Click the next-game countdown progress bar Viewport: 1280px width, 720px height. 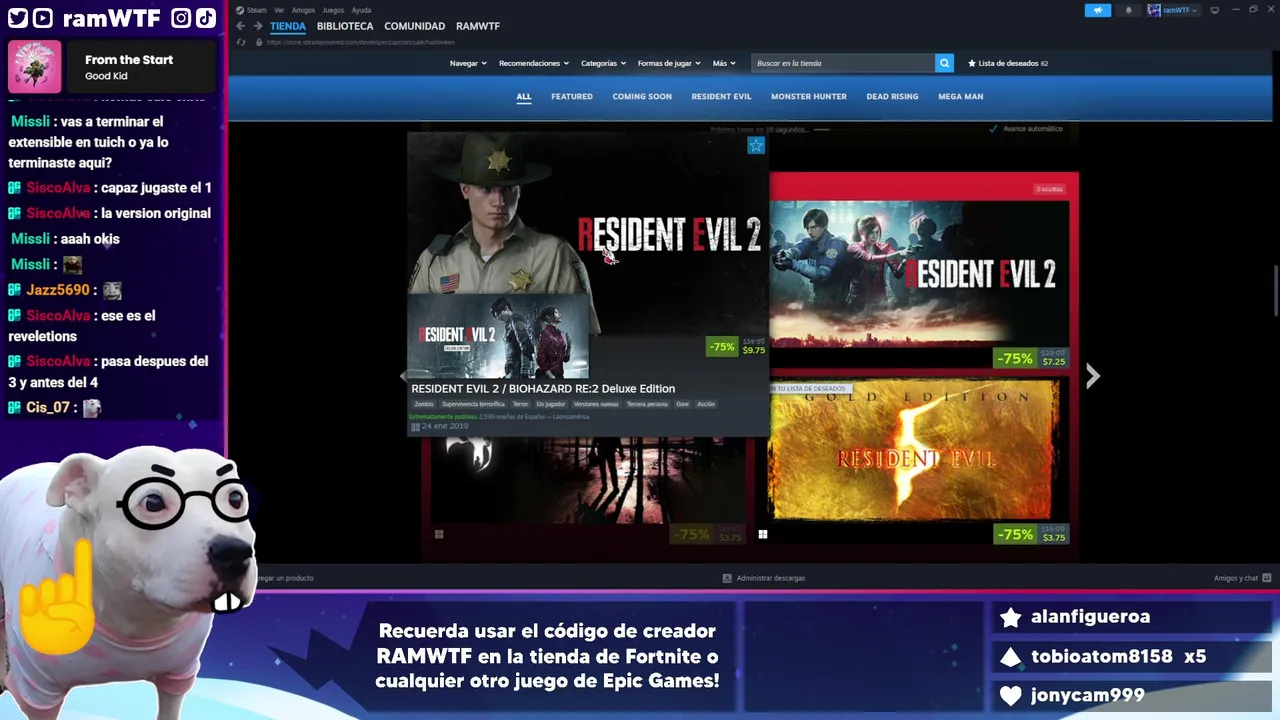[x=821, y=129]
